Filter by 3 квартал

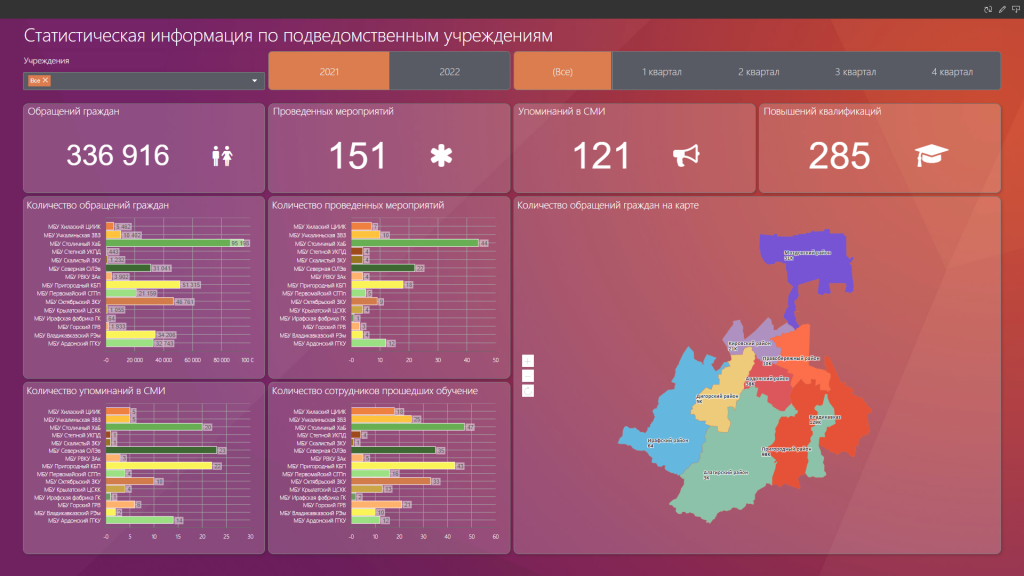point(855,71)
